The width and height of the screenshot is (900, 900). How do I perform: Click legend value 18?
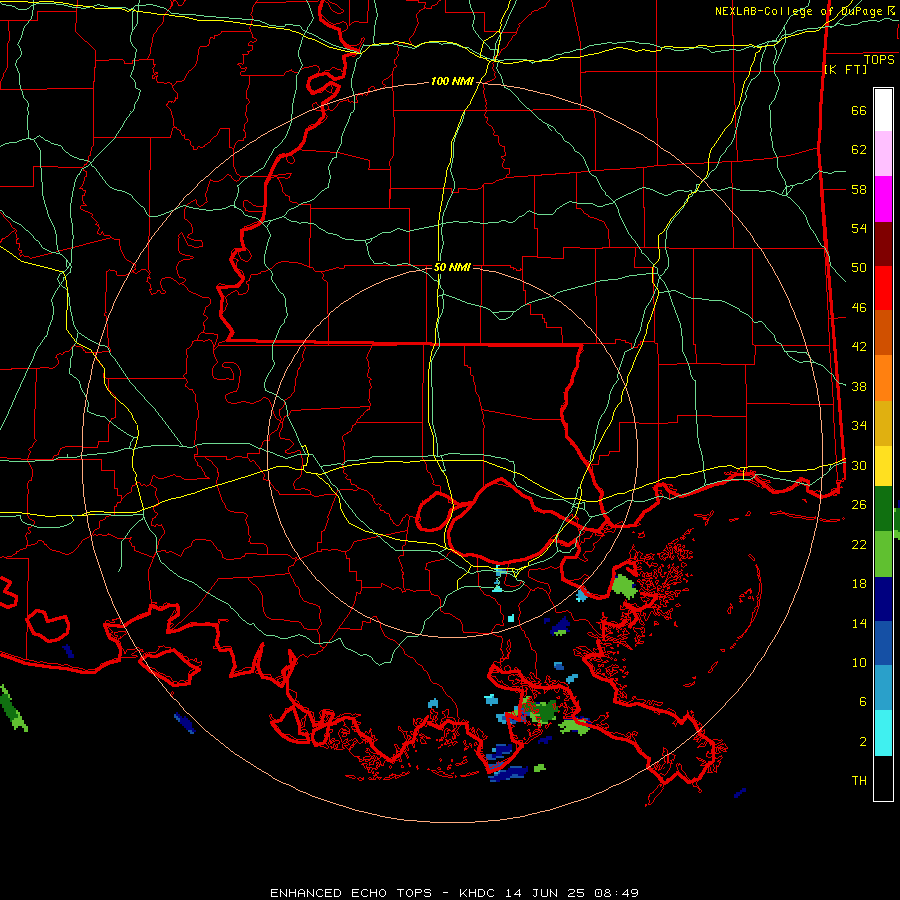point(859,584)
